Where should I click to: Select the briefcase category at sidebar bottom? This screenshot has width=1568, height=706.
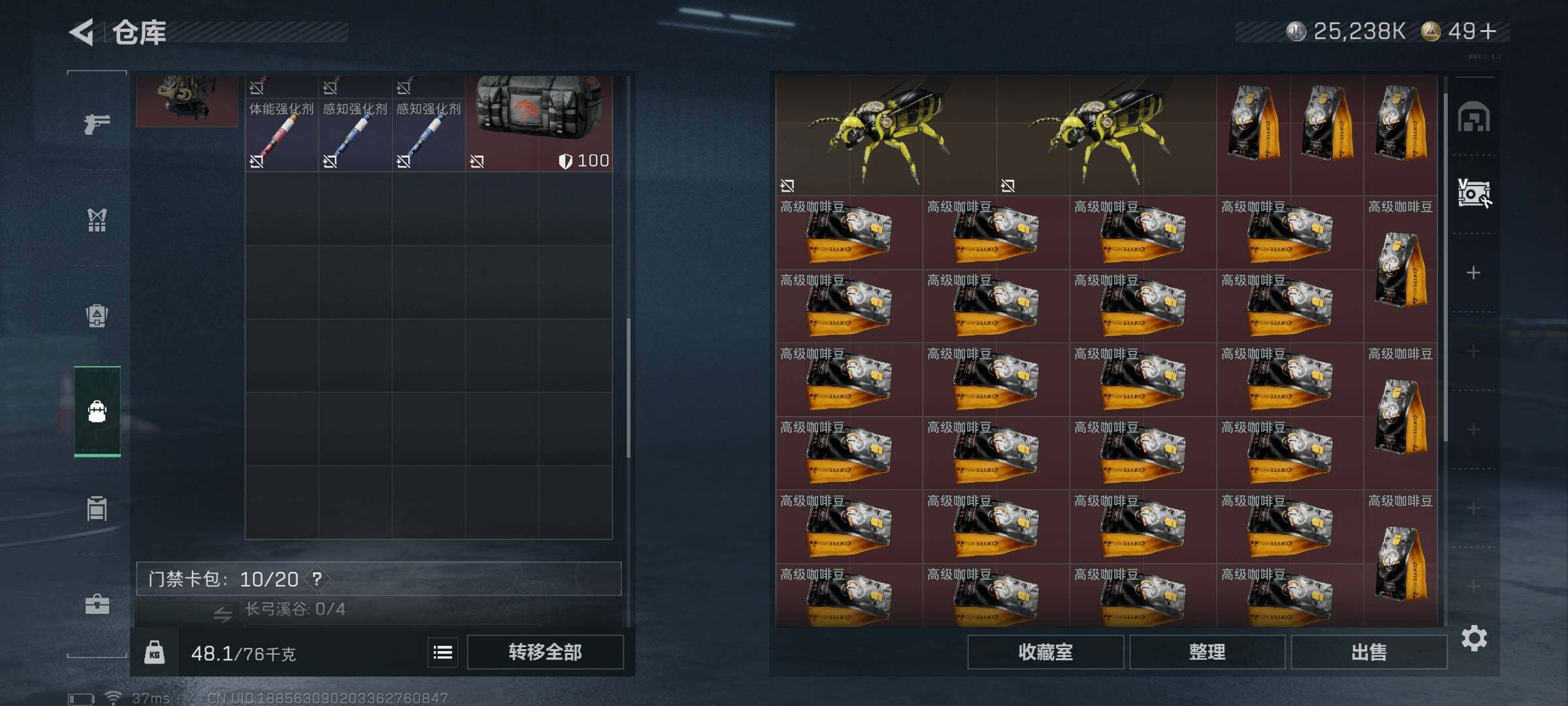click(97, 603)
